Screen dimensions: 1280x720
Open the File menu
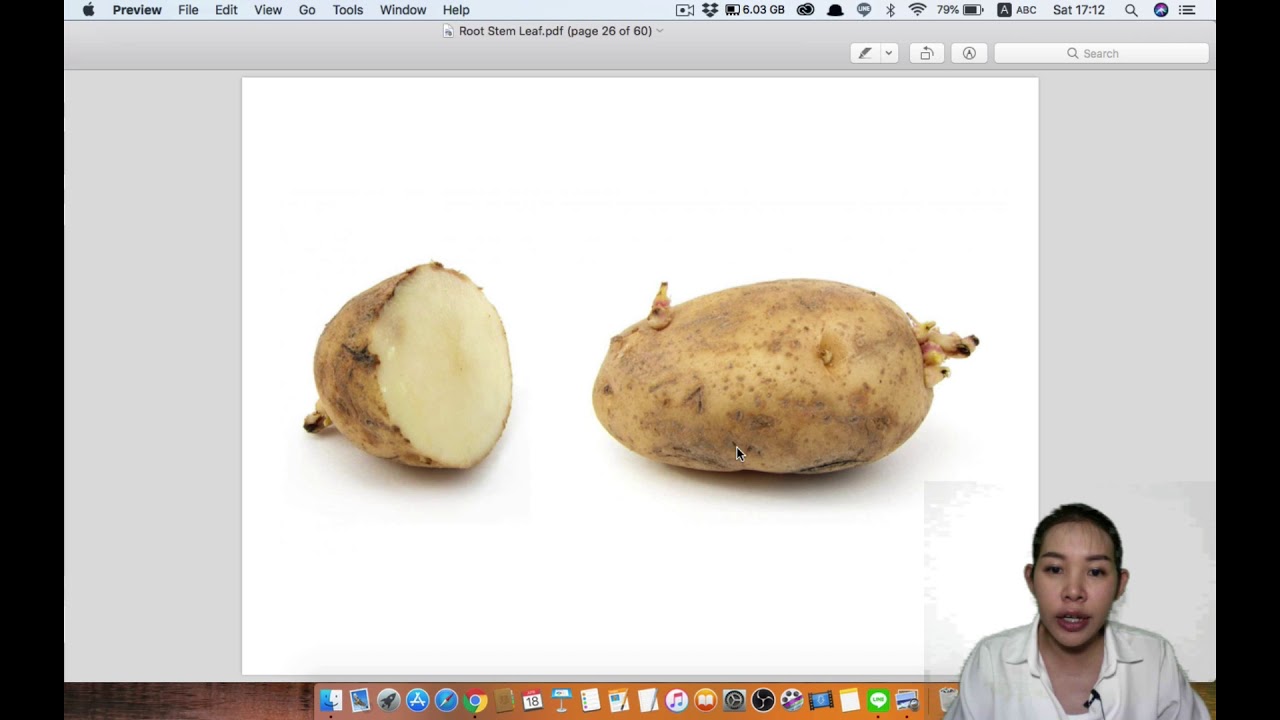tap(188, 10)
